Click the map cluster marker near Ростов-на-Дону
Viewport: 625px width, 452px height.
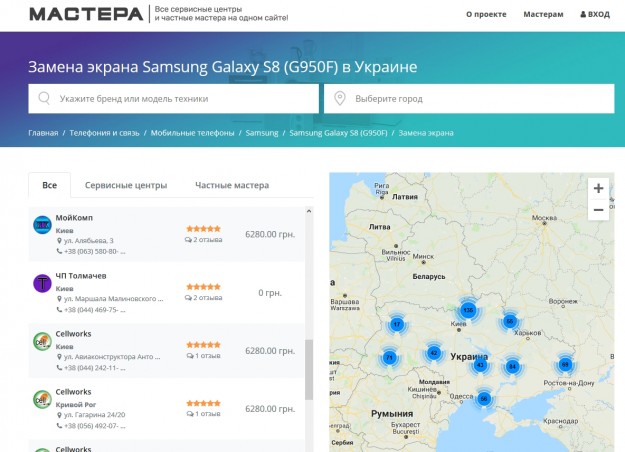pos(565,364)
